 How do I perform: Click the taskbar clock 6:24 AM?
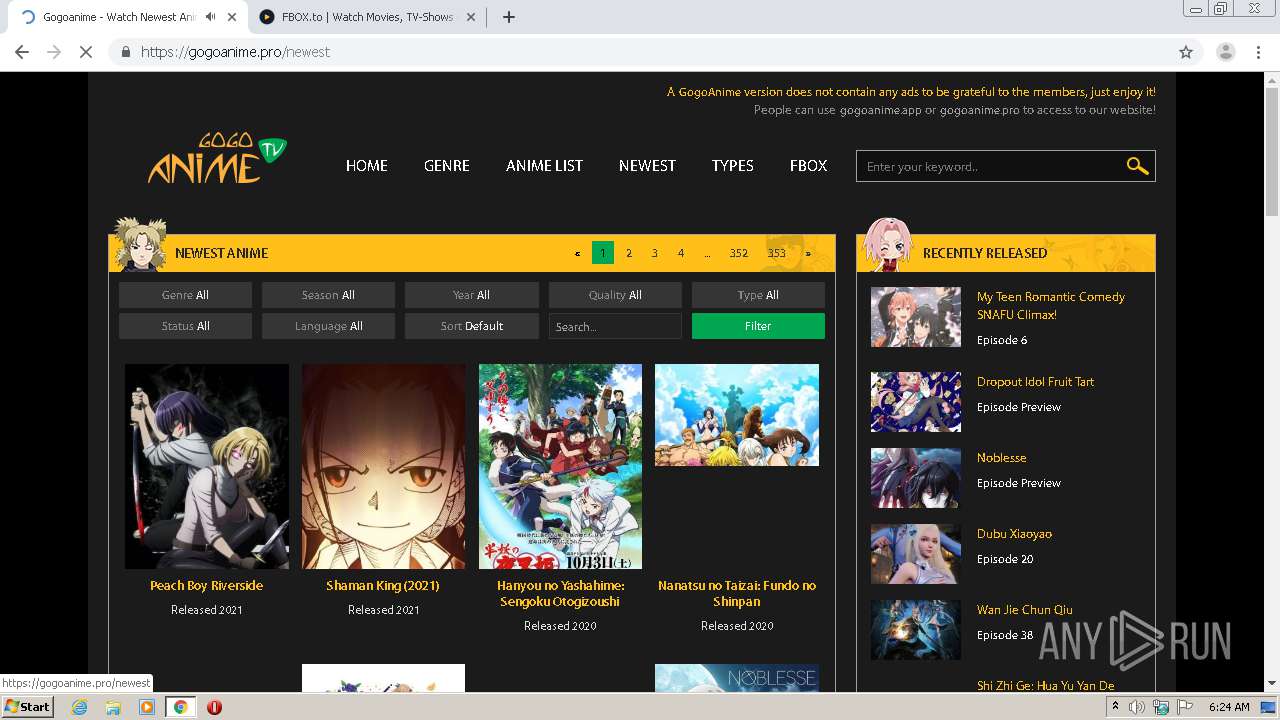tap(1229, 707)
